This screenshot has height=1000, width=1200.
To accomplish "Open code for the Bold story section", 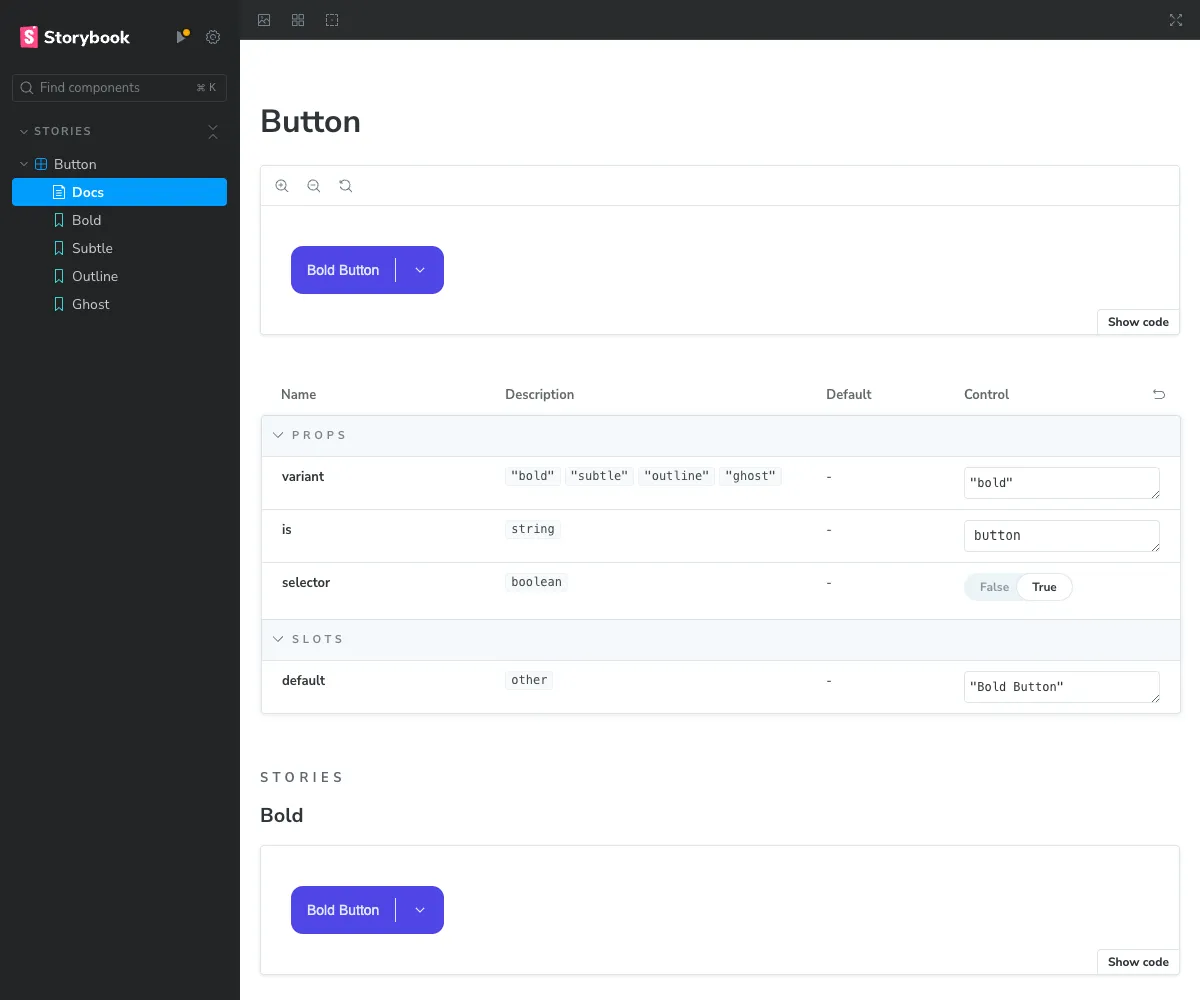I will point(1137,961).
